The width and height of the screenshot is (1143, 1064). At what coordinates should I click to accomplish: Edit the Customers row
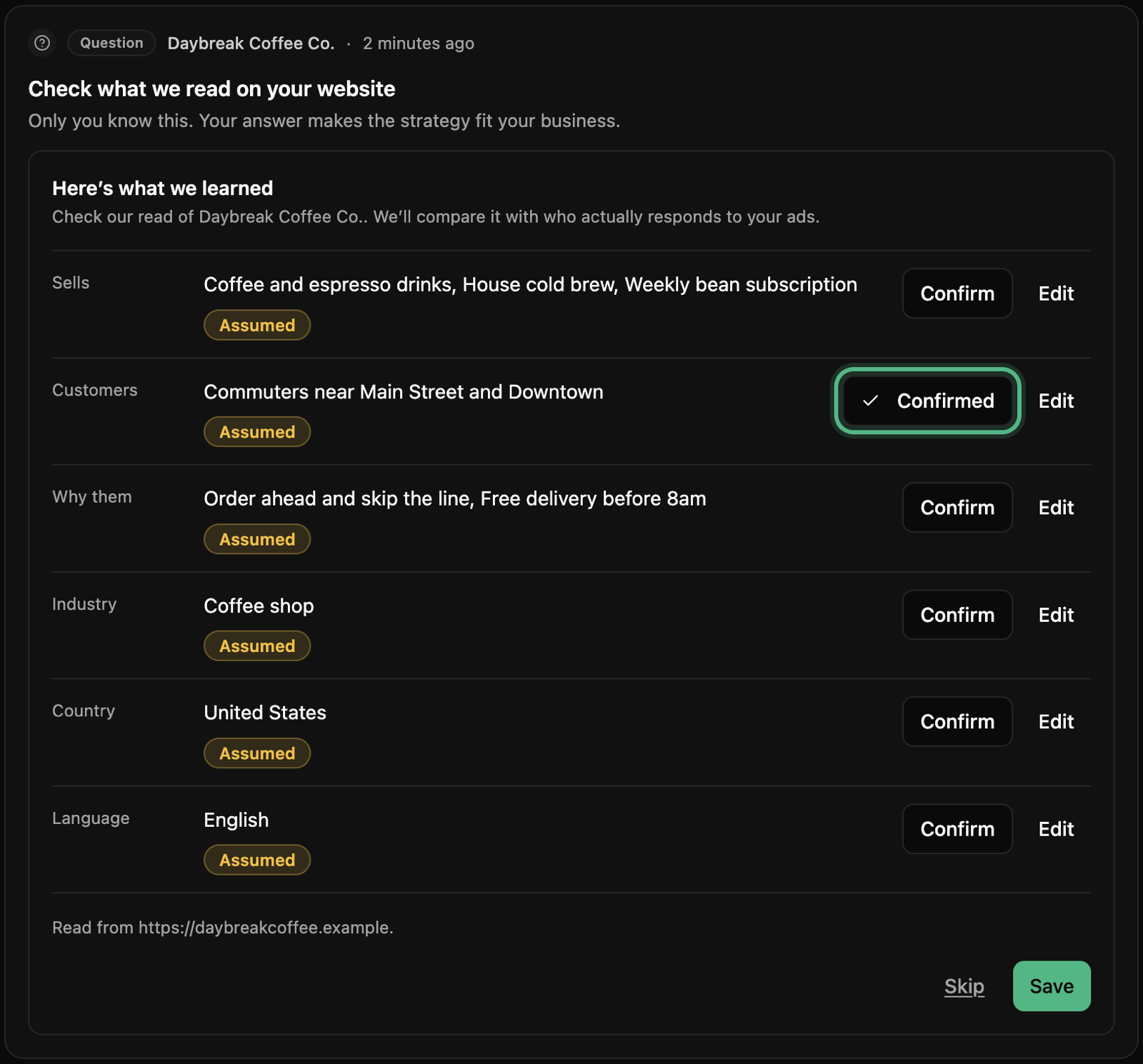(1056, 401)
